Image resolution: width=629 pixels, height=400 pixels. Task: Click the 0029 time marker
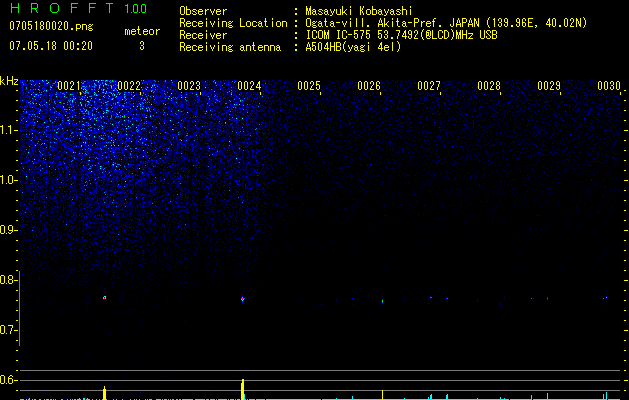549,86
